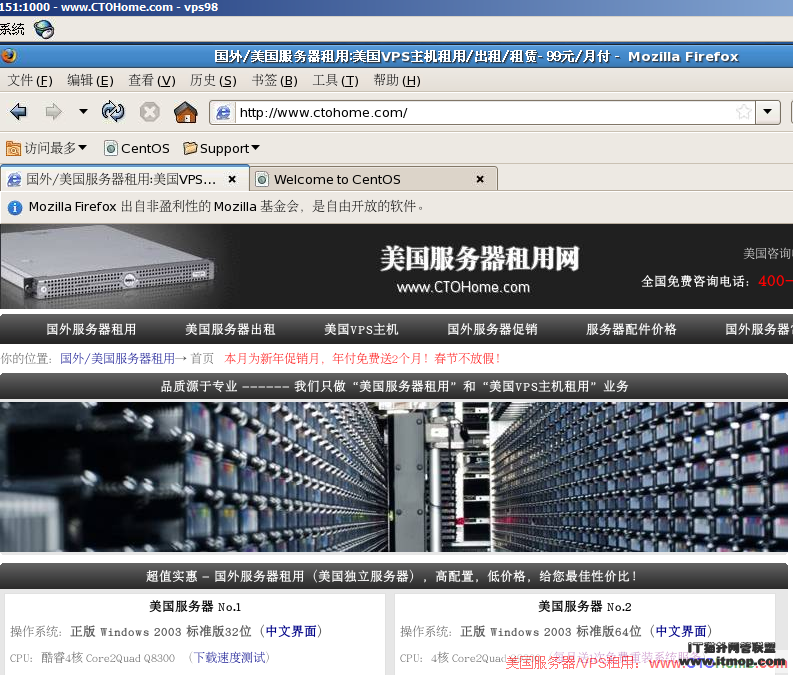
Task: Click the www.CTOHome.com banner text
Action: pyautogui.click(x=463, y=287)
